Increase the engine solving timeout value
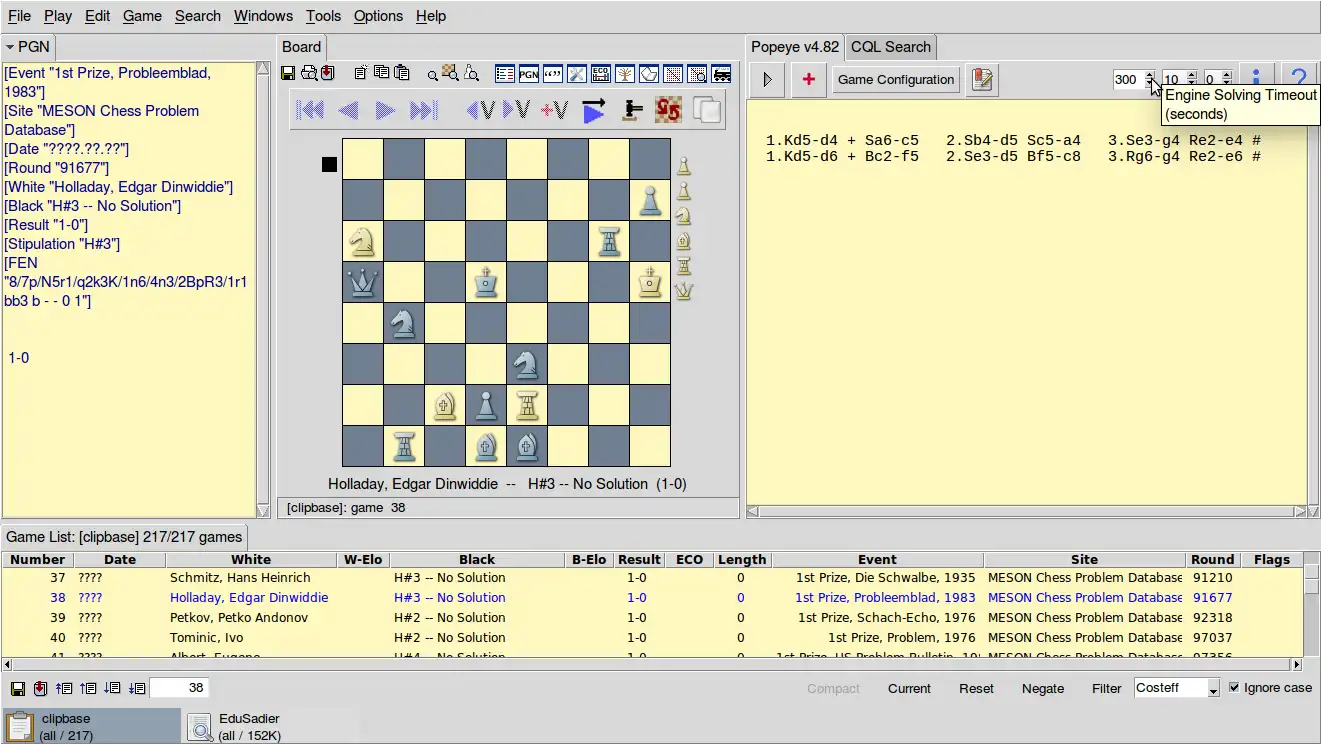The width and height of the screenshot is (1321, 744). pos(1150,75)
